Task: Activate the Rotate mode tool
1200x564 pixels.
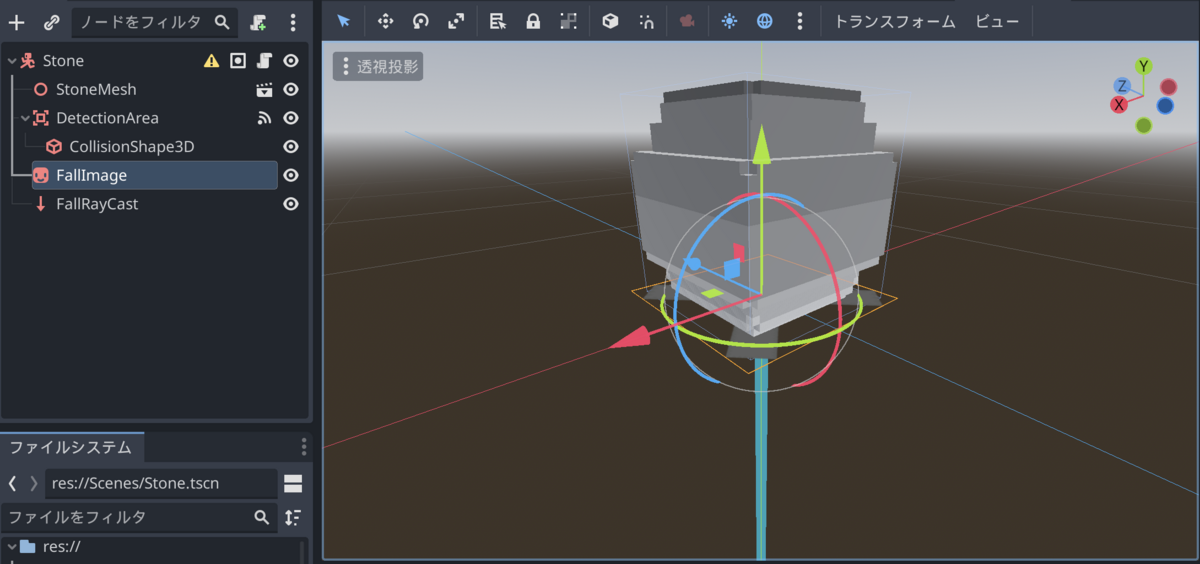Action: tap(420, 21)
